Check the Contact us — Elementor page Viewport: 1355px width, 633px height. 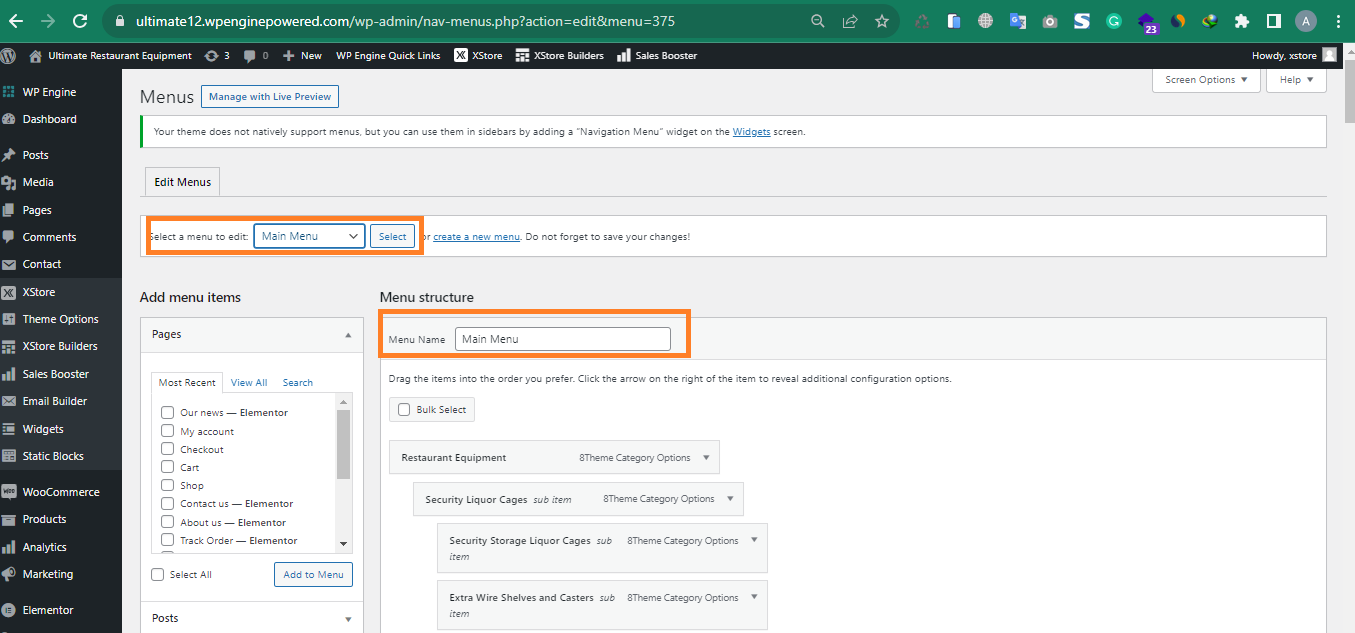pyautogui.click(x=168, y=503)
